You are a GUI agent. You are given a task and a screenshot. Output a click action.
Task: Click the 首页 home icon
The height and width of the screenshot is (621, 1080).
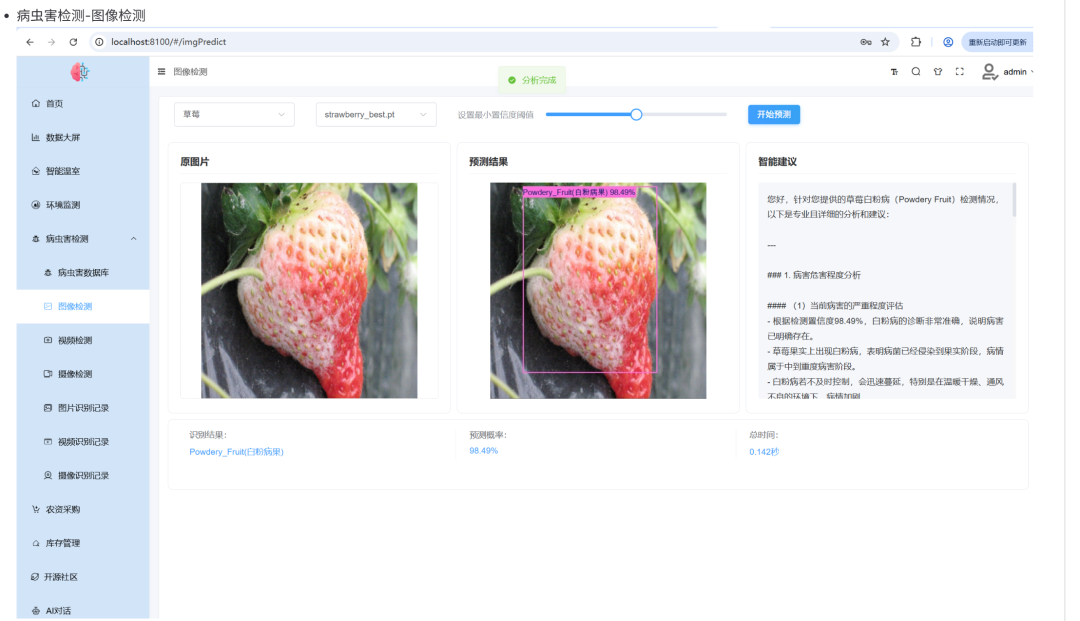[36, 103]
